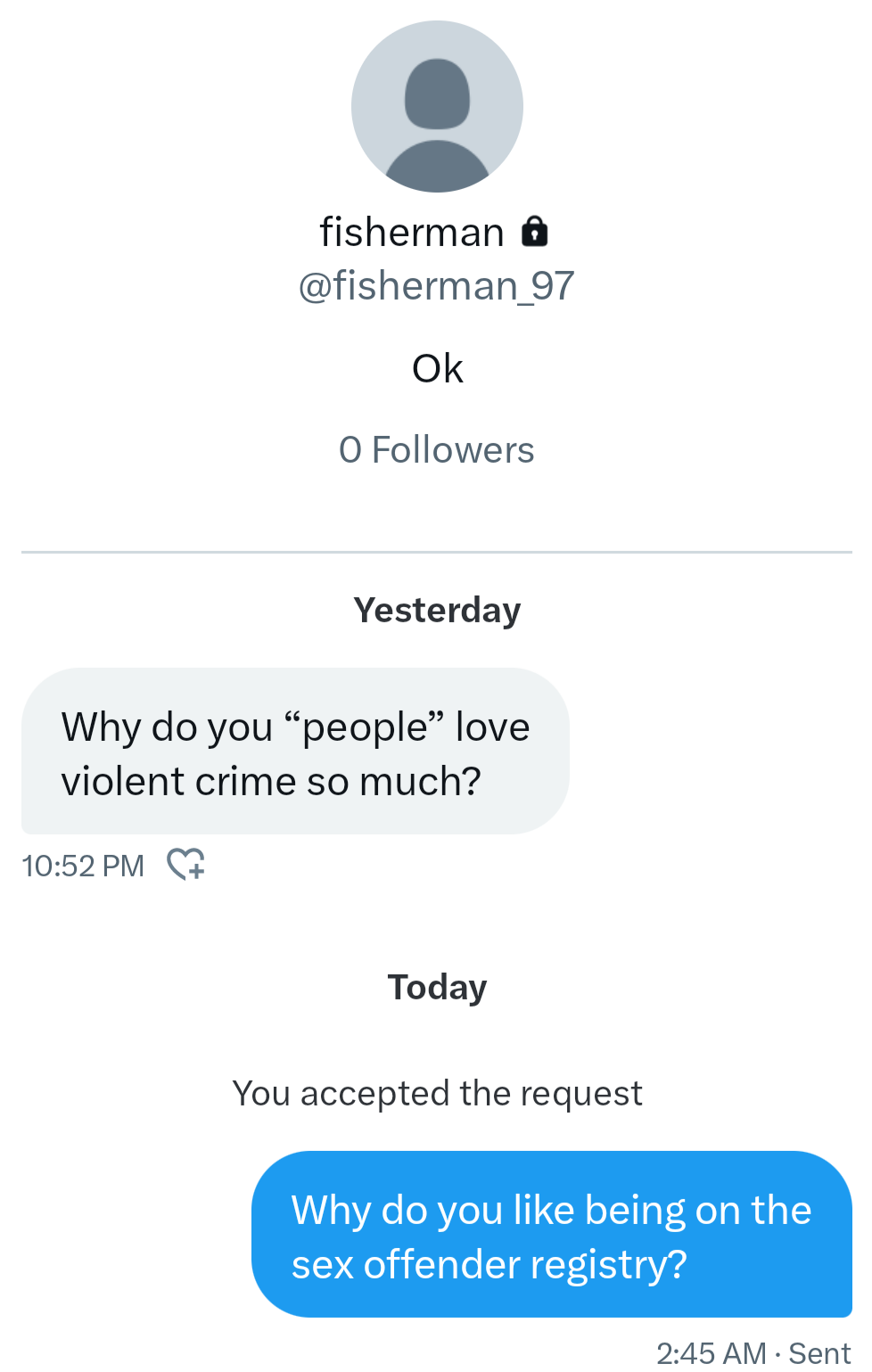Viewport: 872px width, 1372px height.
Task: Select the 'sex offender registry?' line
Action: pos(489,1265)
